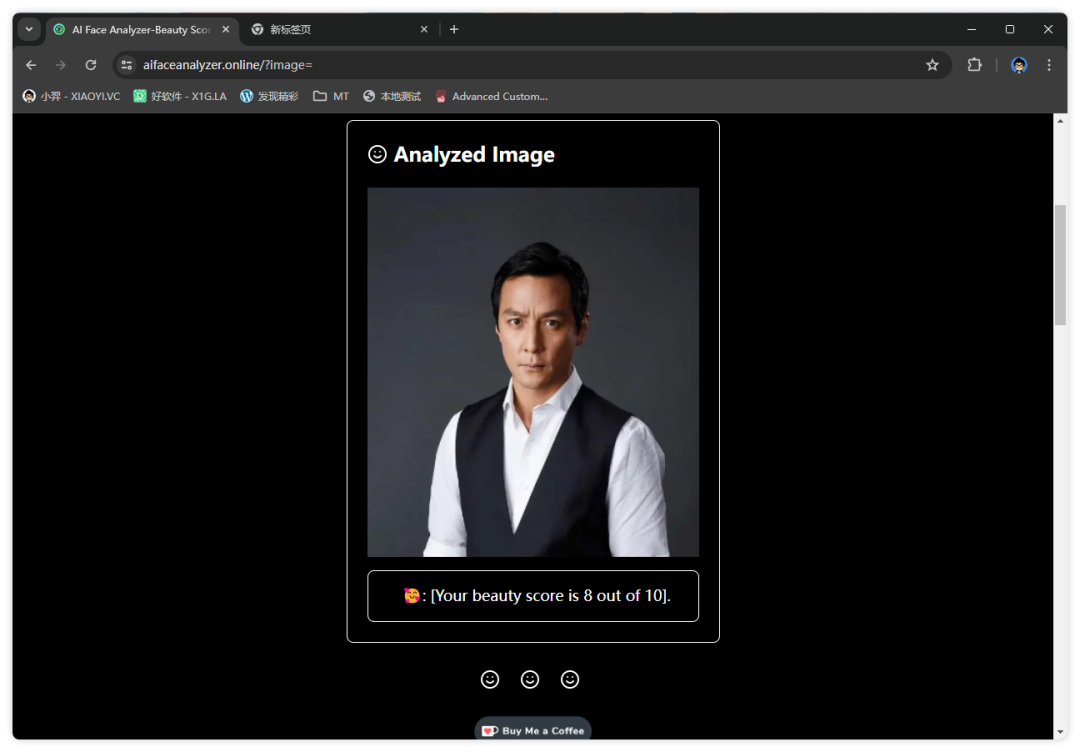Screen dimensions: 1080x752
Task: Open the tab search dropdown arrow
Action: [x=29, y=30]
